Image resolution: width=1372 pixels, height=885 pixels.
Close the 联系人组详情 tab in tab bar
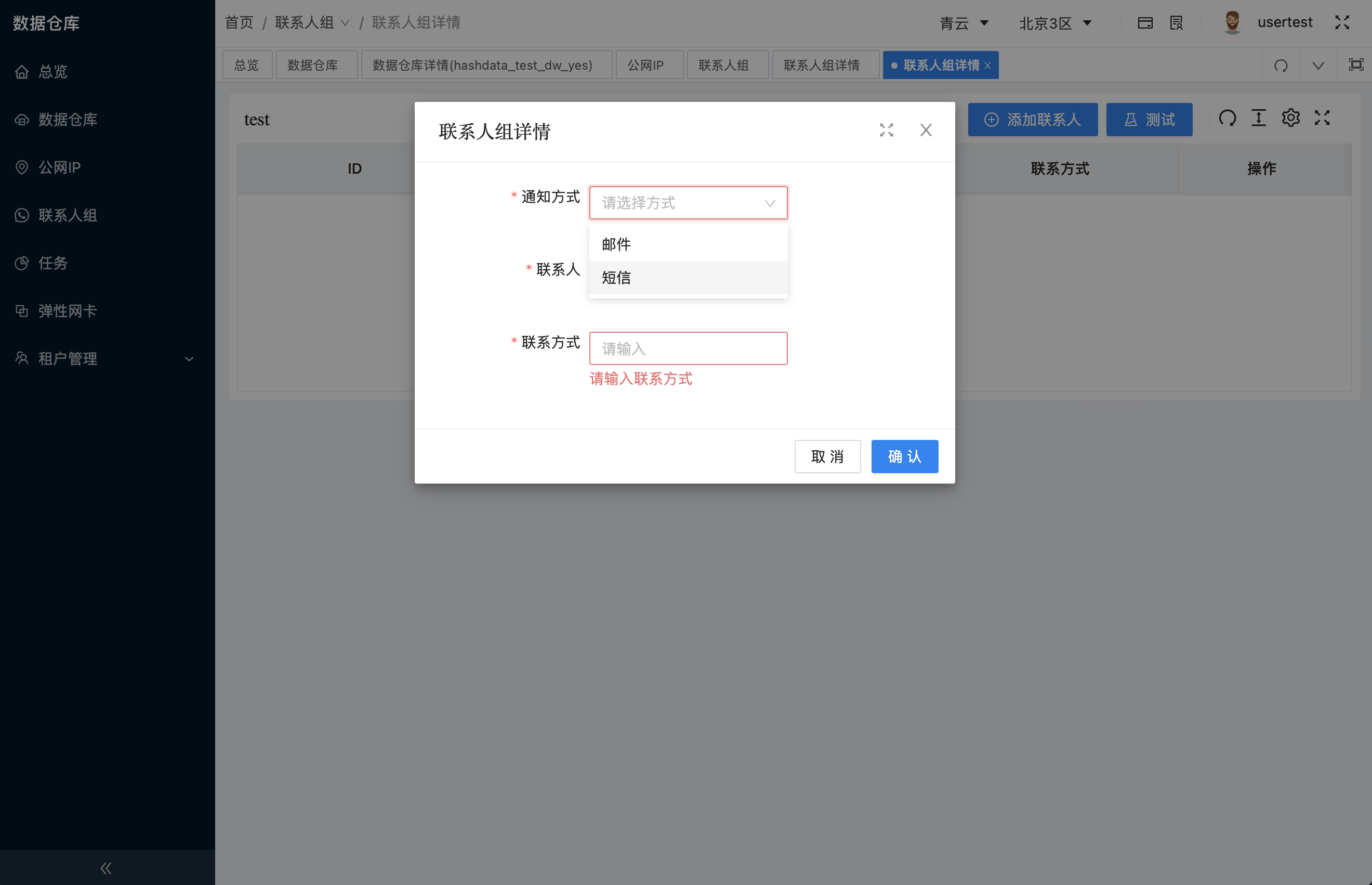click(x=988, y=65)
